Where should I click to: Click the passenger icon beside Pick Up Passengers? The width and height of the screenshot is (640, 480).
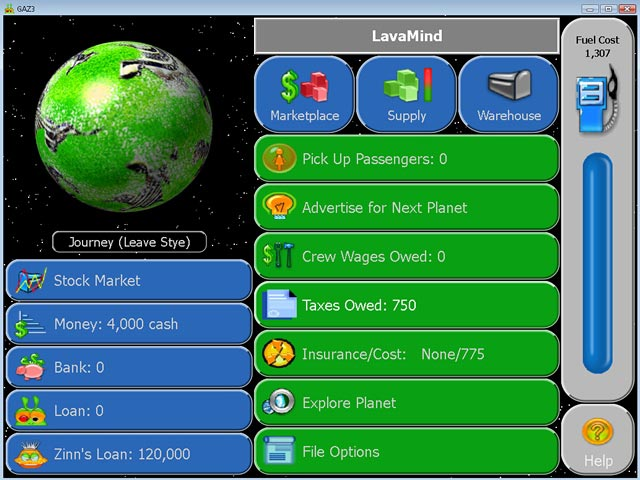point(279,158)
